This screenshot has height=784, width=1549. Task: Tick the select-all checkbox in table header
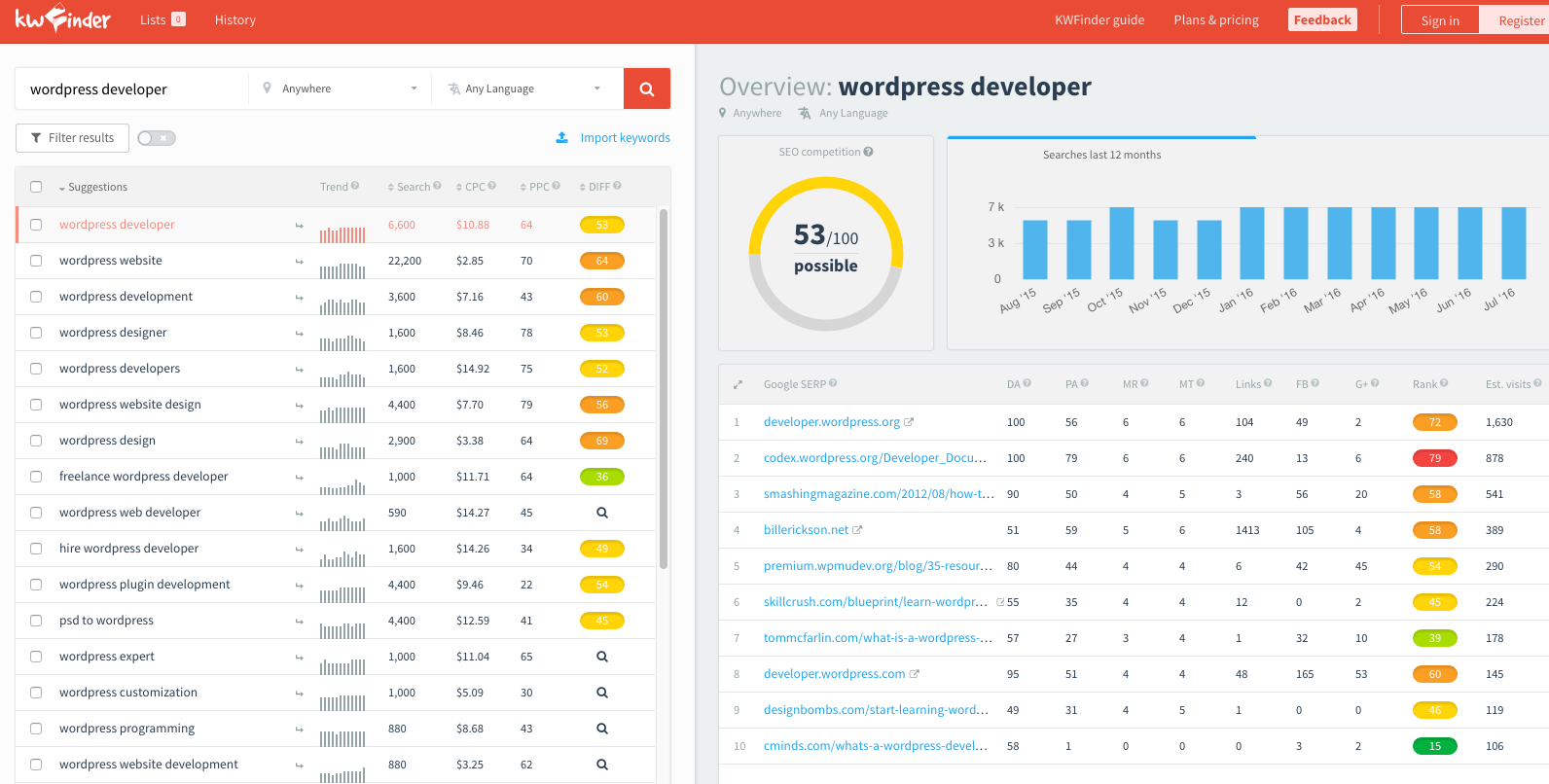click(36, 187)
